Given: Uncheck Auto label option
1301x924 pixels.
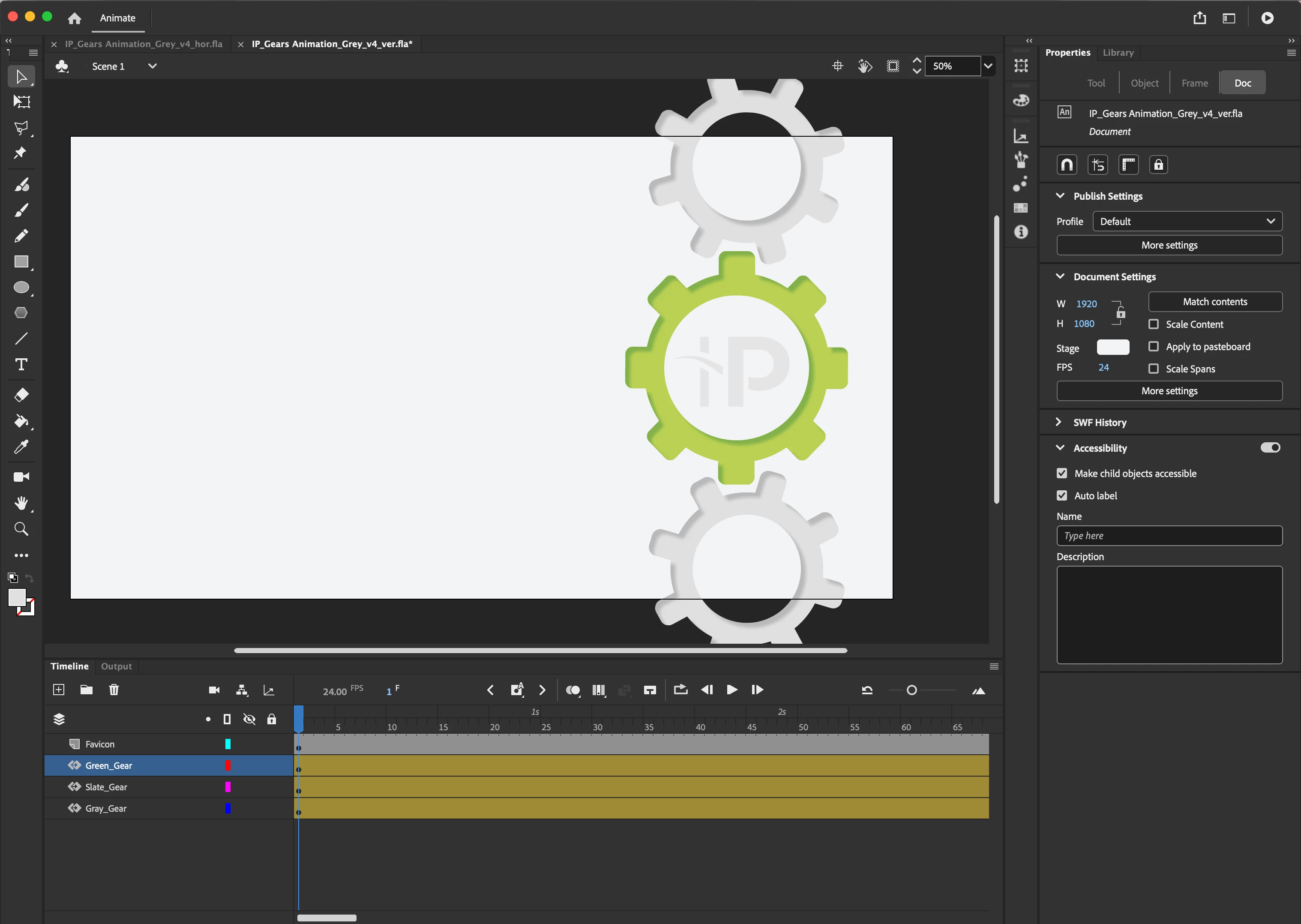Looking at the screenshot, I should click(x=1061, y=495).
